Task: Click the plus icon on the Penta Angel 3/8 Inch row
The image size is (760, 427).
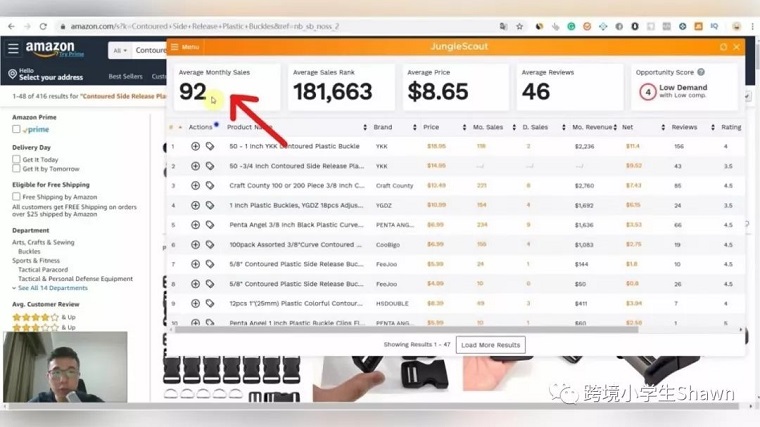Action: tap(195, 224)
